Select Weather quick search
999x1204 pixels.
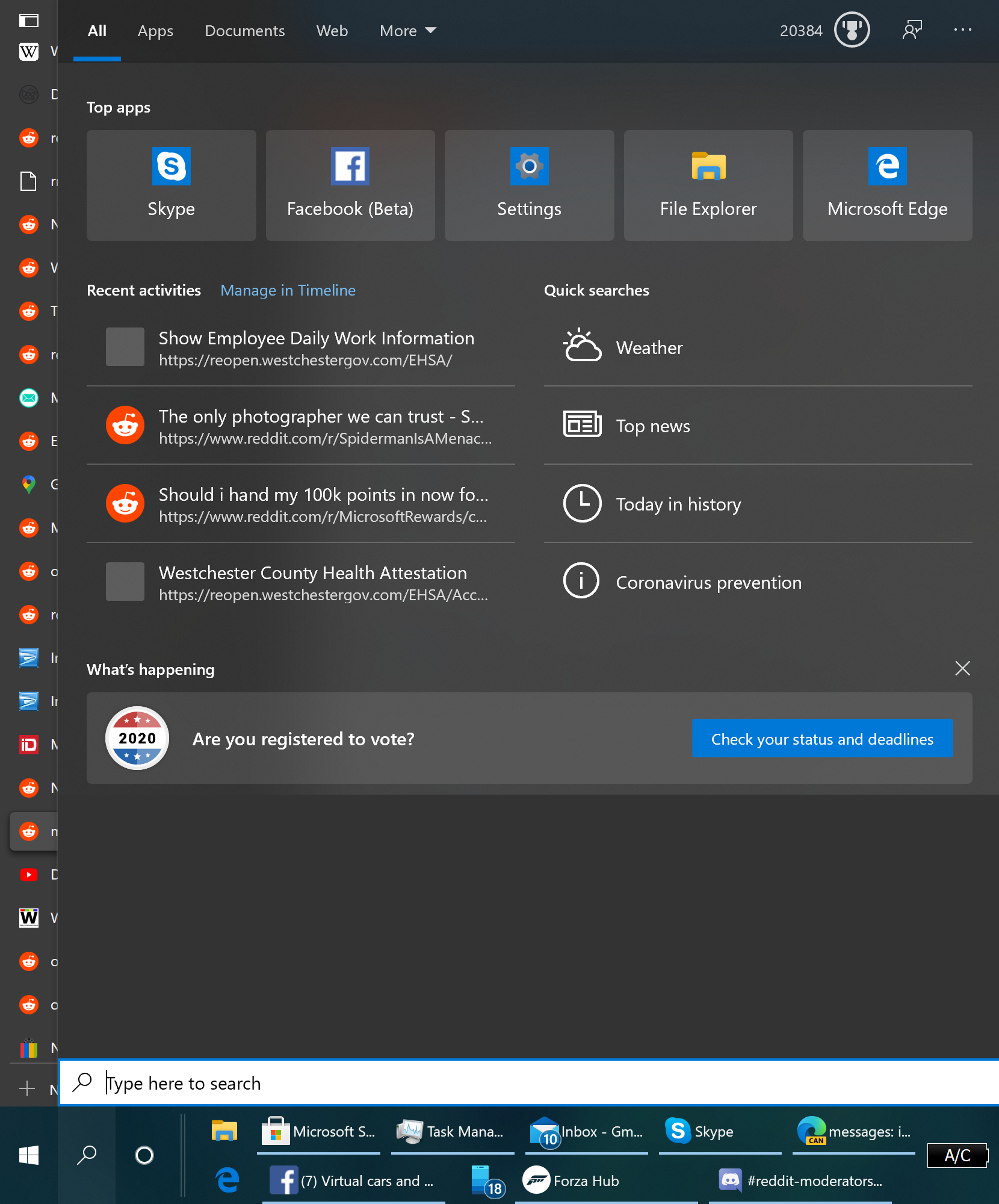point(758,347)
